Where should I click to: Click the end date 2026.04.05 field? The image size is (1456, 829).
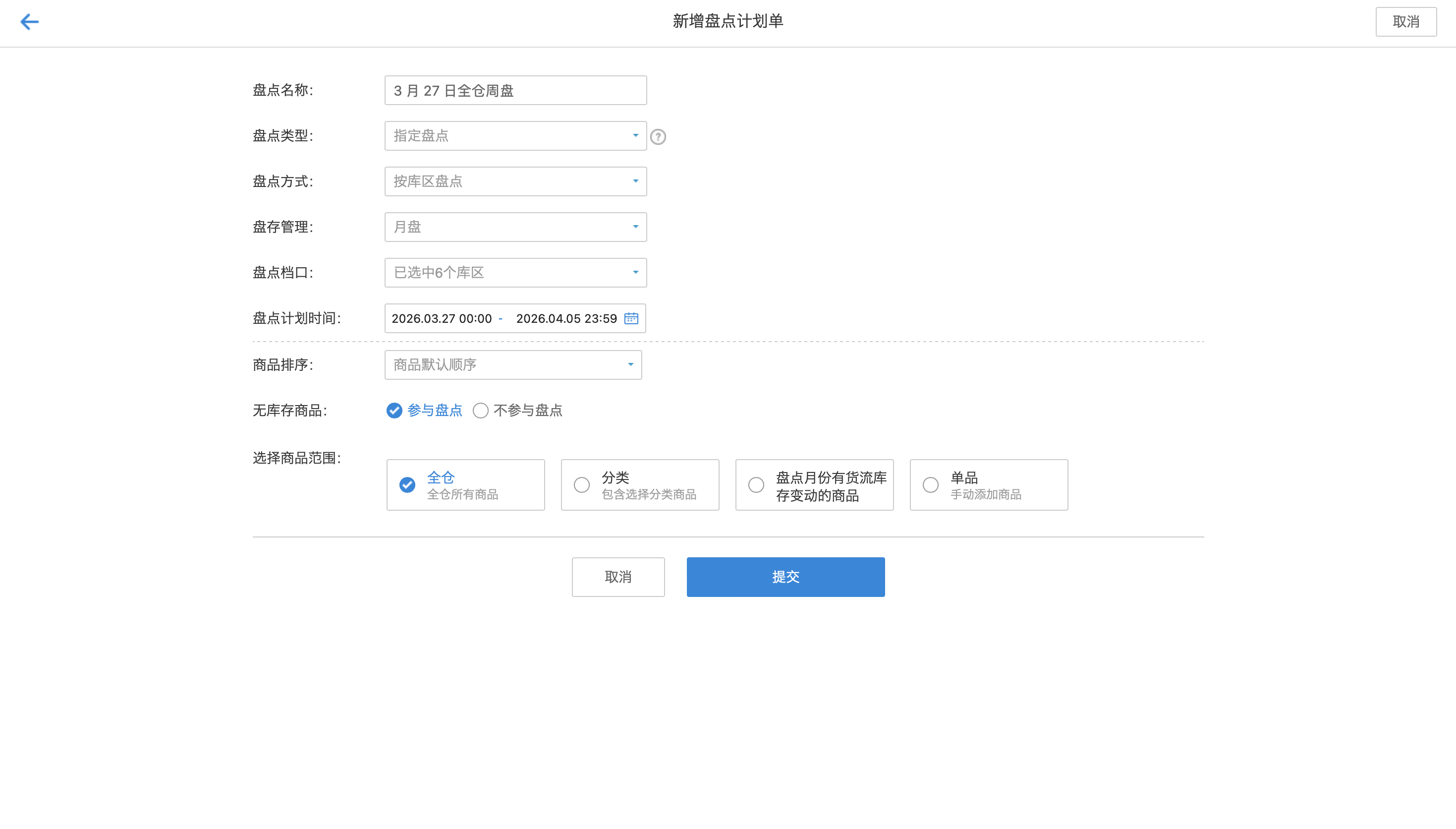tap(566, 318)
